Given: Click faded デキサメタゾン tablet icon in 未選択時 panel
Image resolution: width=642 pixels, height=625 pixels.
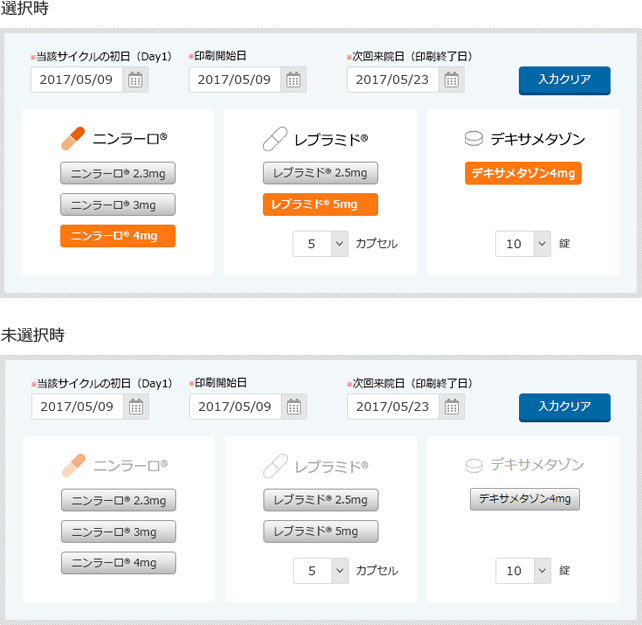Looking at the screenshot, I should coord(474,466).
